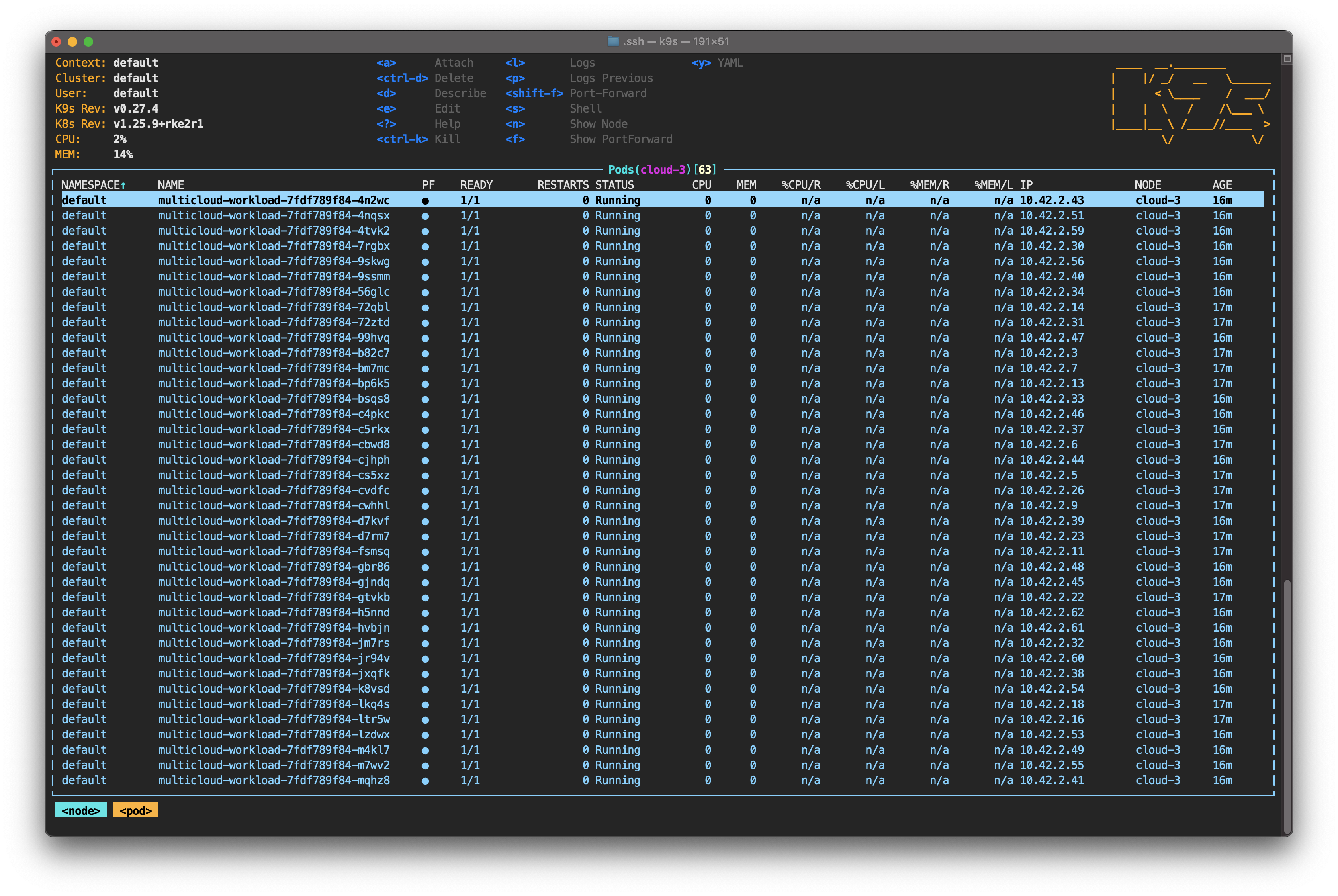
Task: Click the RESTARTS column header
Action: click(563, 185)
